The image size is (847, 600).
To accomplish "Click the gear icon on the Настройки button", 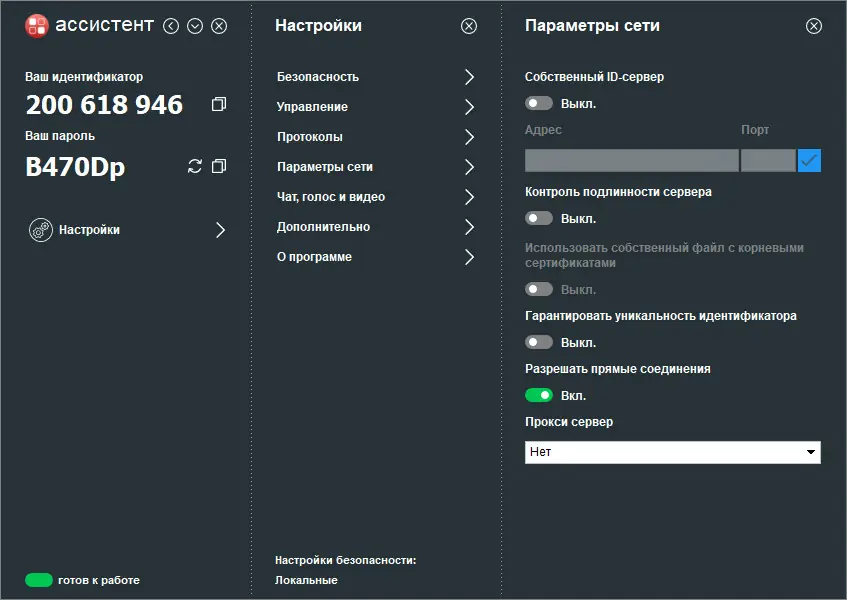I will coord(40,229).
